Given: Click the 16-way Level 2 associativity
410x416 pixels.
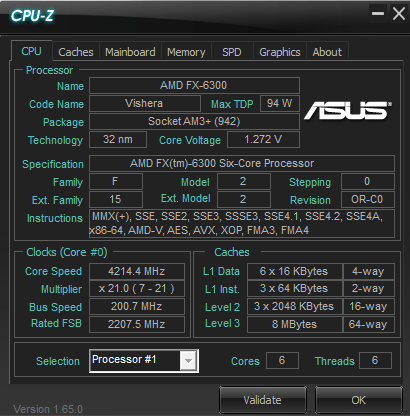Looking at the screenshot, I should click(369, 306).
